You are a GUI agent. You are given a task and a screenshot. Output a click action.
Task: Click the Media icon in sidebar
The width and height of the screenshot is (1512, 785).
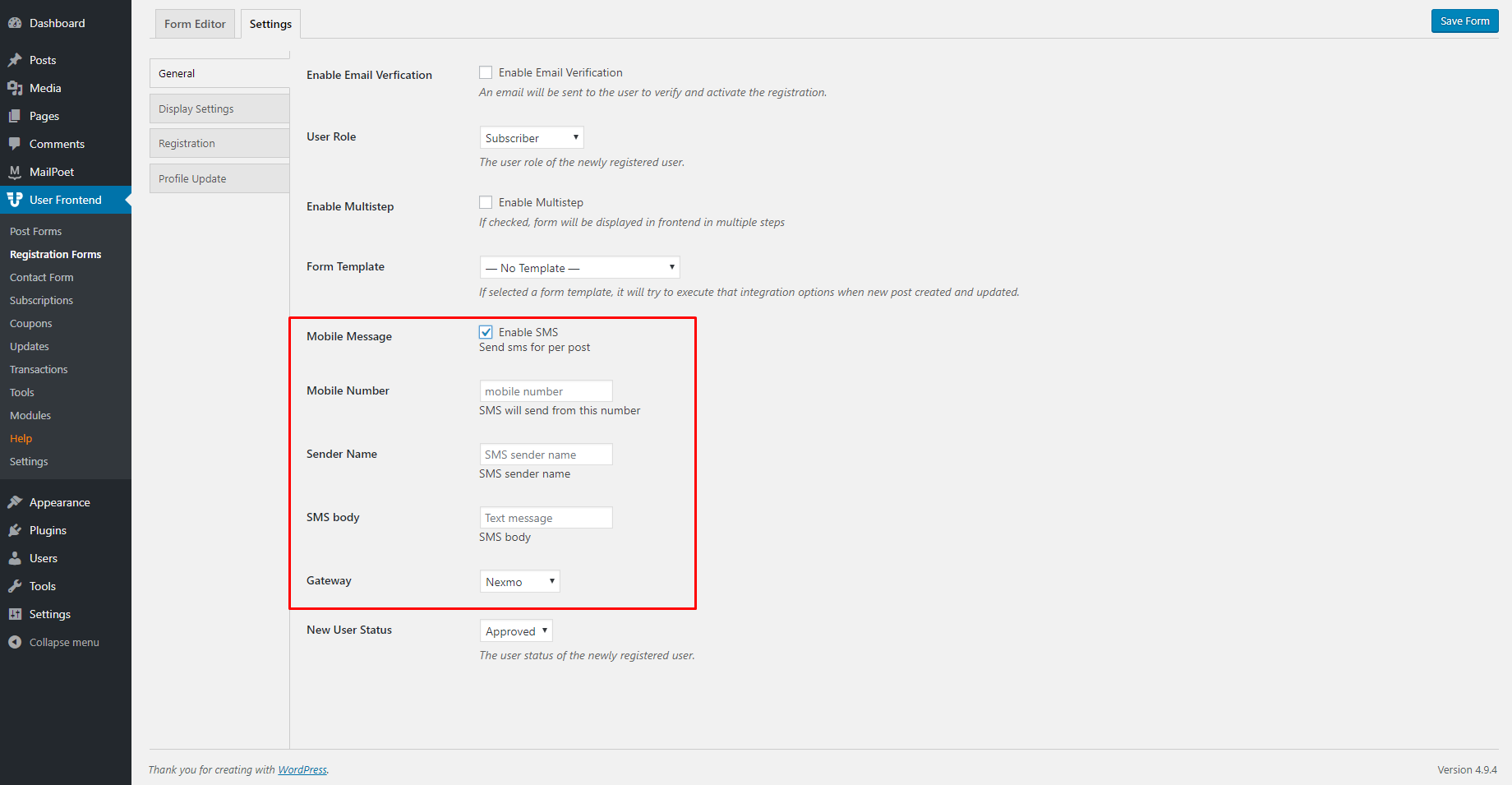pyautogui.click(x=15, y=88)
